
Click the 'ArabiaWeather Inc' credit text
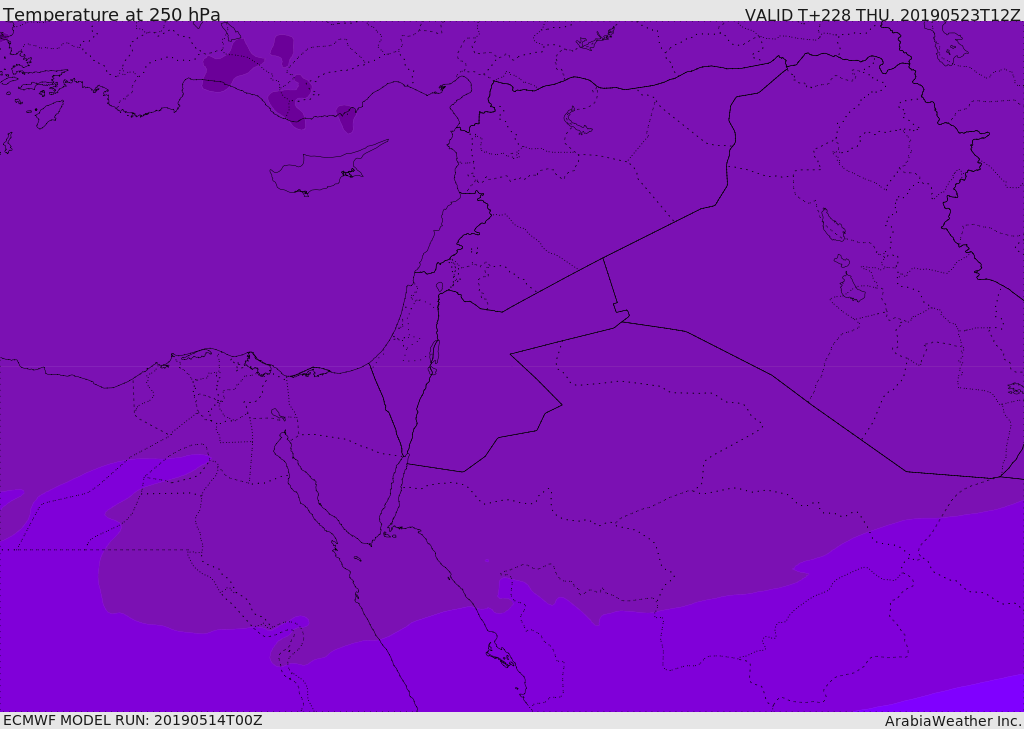952,721
